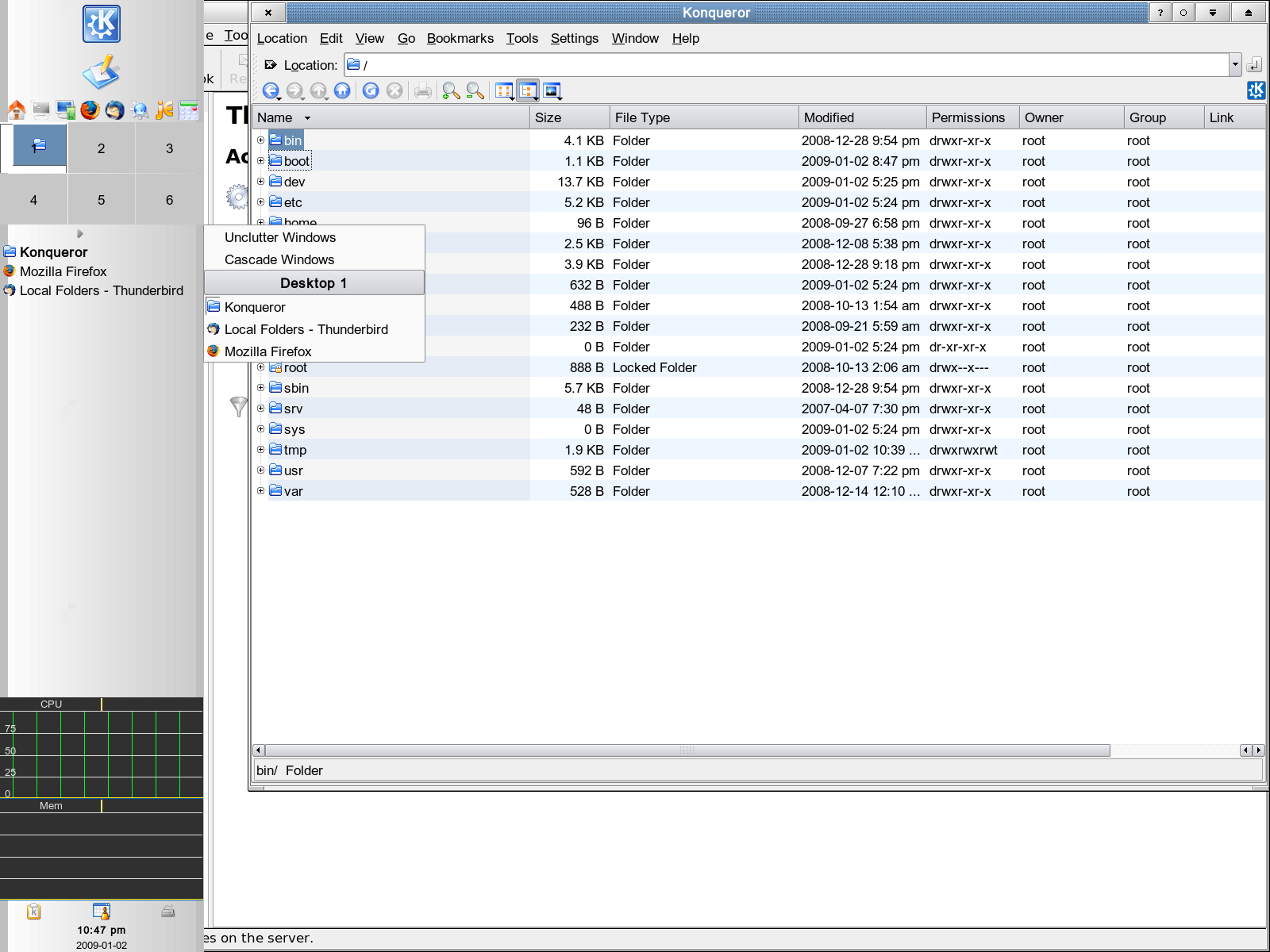This screenshot has width=1270, height=952.
Task: Open the calculator panel launcher
Action: pyautogui.click(x=189, y=110)
